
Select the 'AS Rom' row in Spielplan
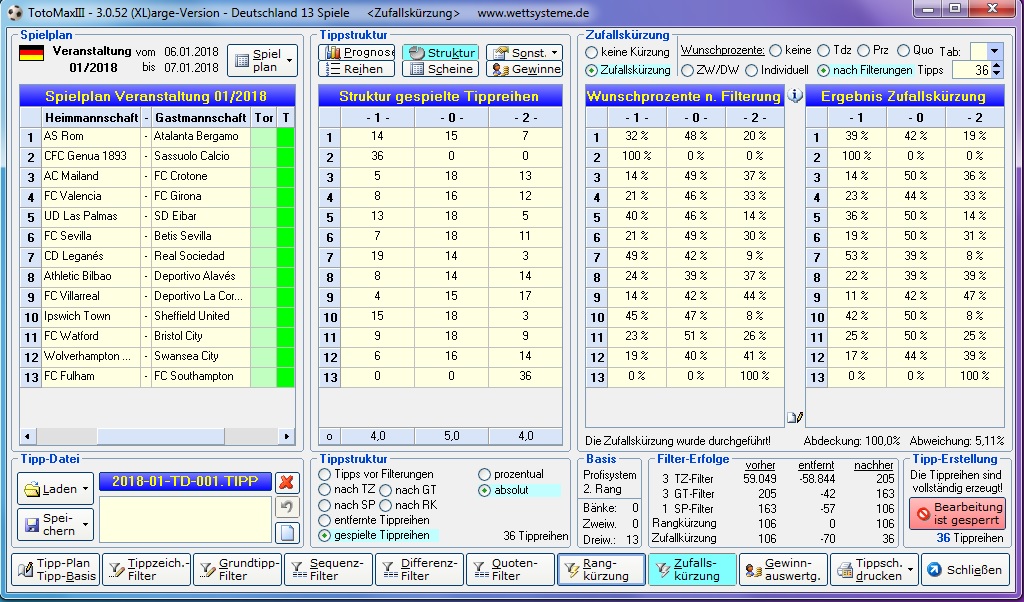click(x=157, y=136)
